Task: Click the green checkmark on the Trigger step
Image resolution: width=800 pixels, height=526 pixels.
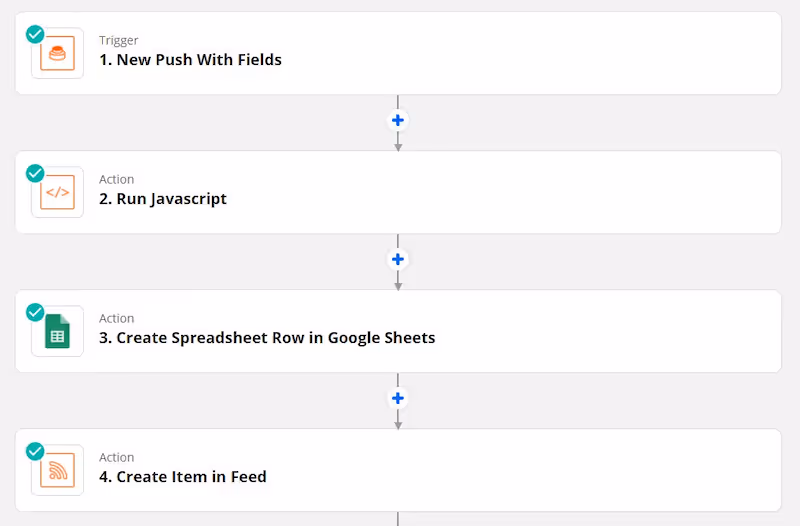Action: point(35,34)
